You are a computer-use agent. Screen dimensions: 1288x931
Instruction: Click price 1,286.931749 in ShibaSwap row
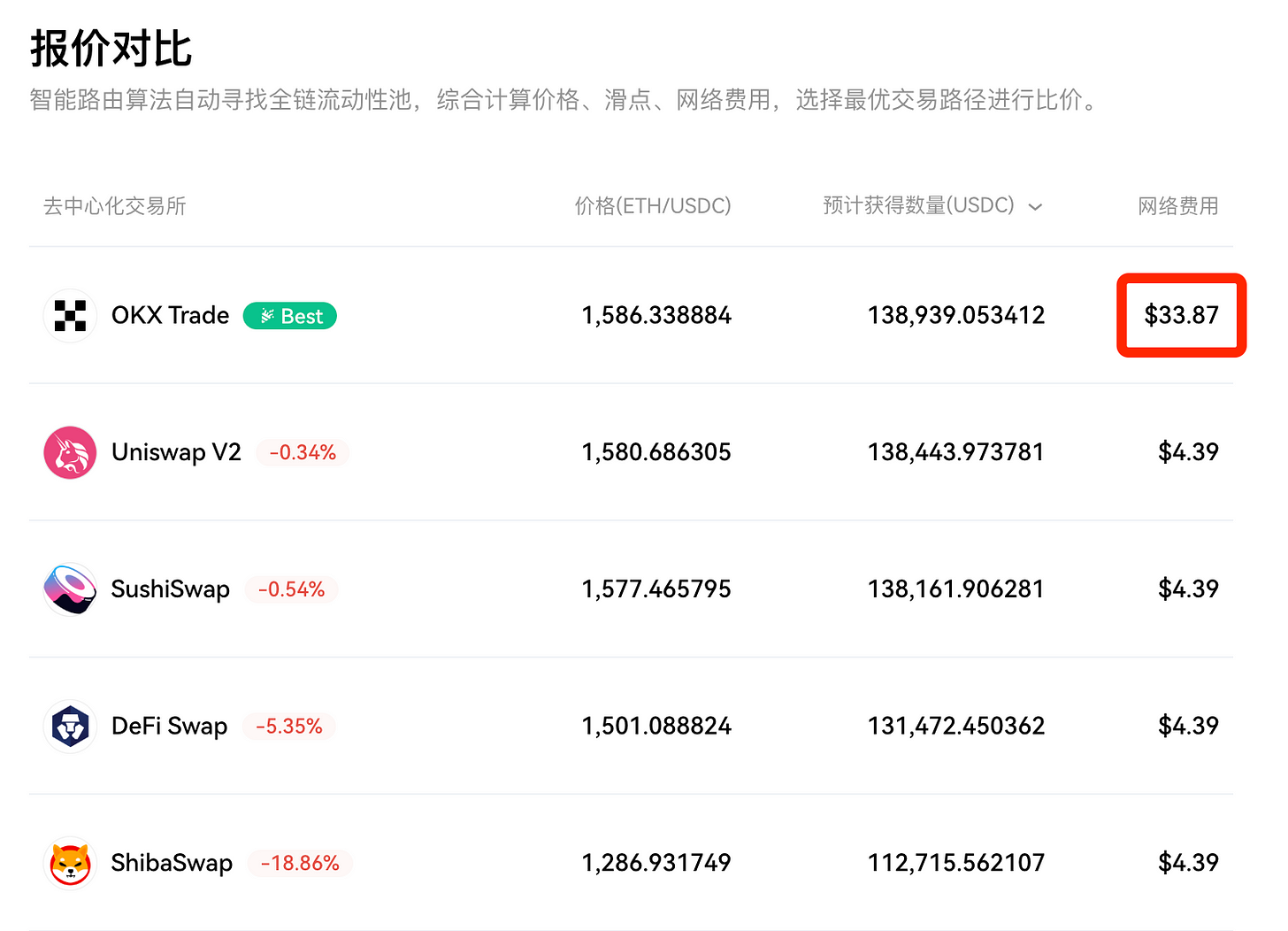point(656,863)
